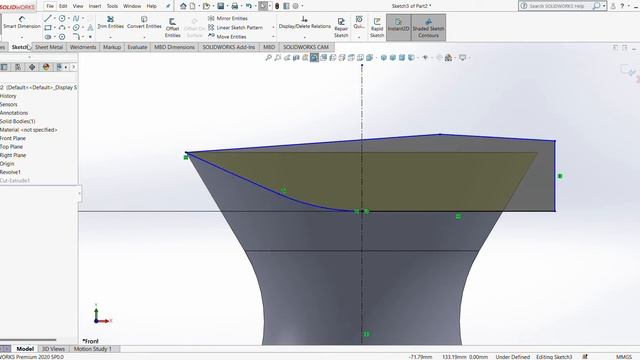This screenshot has height=360, width=640.
Task: Switch to the Motion Study 1 tab
Action: click(93, 349)
